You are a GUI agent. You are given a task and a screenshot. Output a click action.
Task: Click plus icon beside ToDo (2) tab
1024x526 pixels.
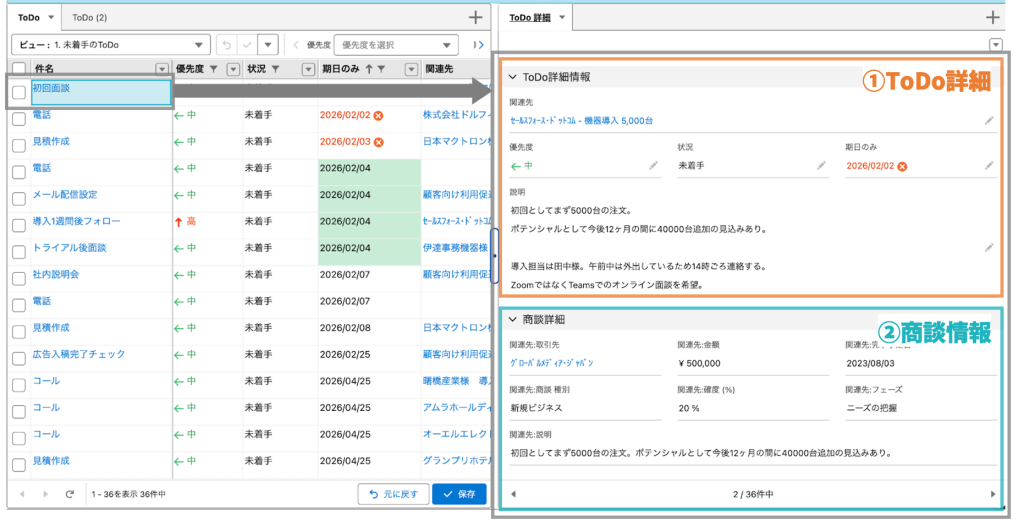[x=476, y=17]
